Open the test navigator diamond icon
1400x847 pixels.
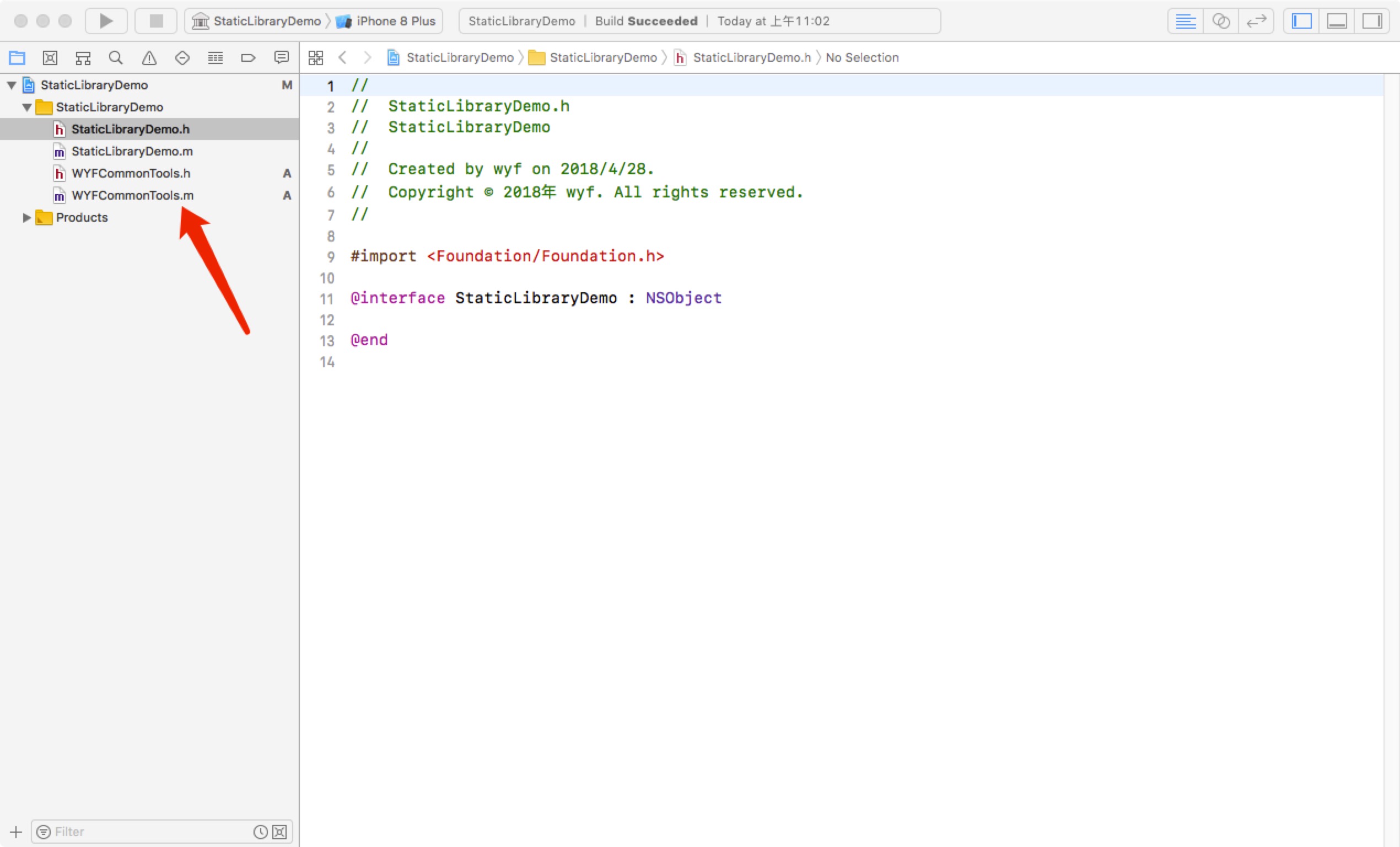tap(182, 57)
